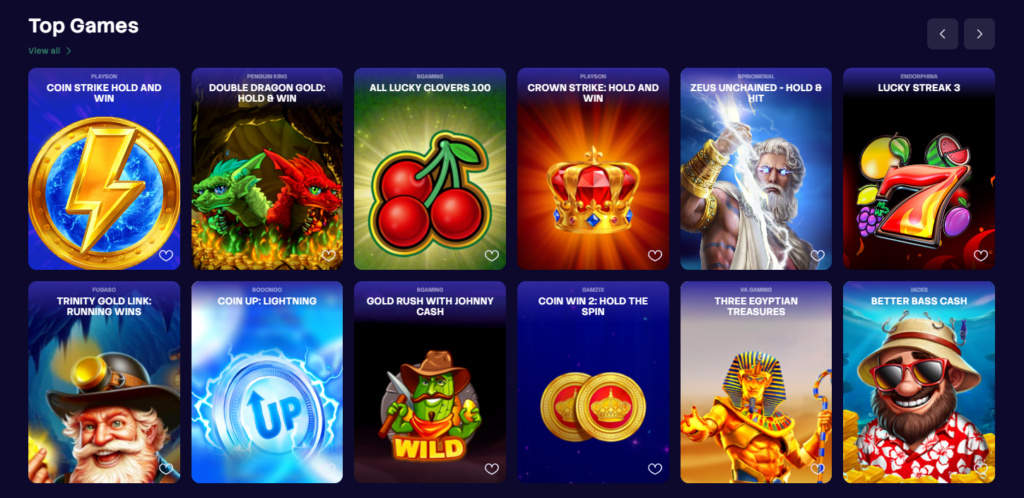Open Coin Strike Hold and Win game
The width and height of the screenshot is (1024, 498).
[104, 168]
